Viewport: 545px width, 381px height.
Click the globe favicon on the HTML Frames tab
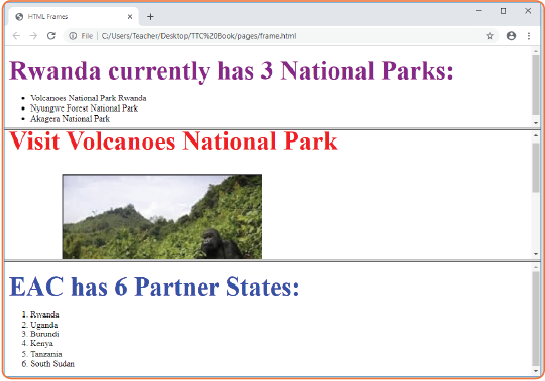click(x=19, y=16)
